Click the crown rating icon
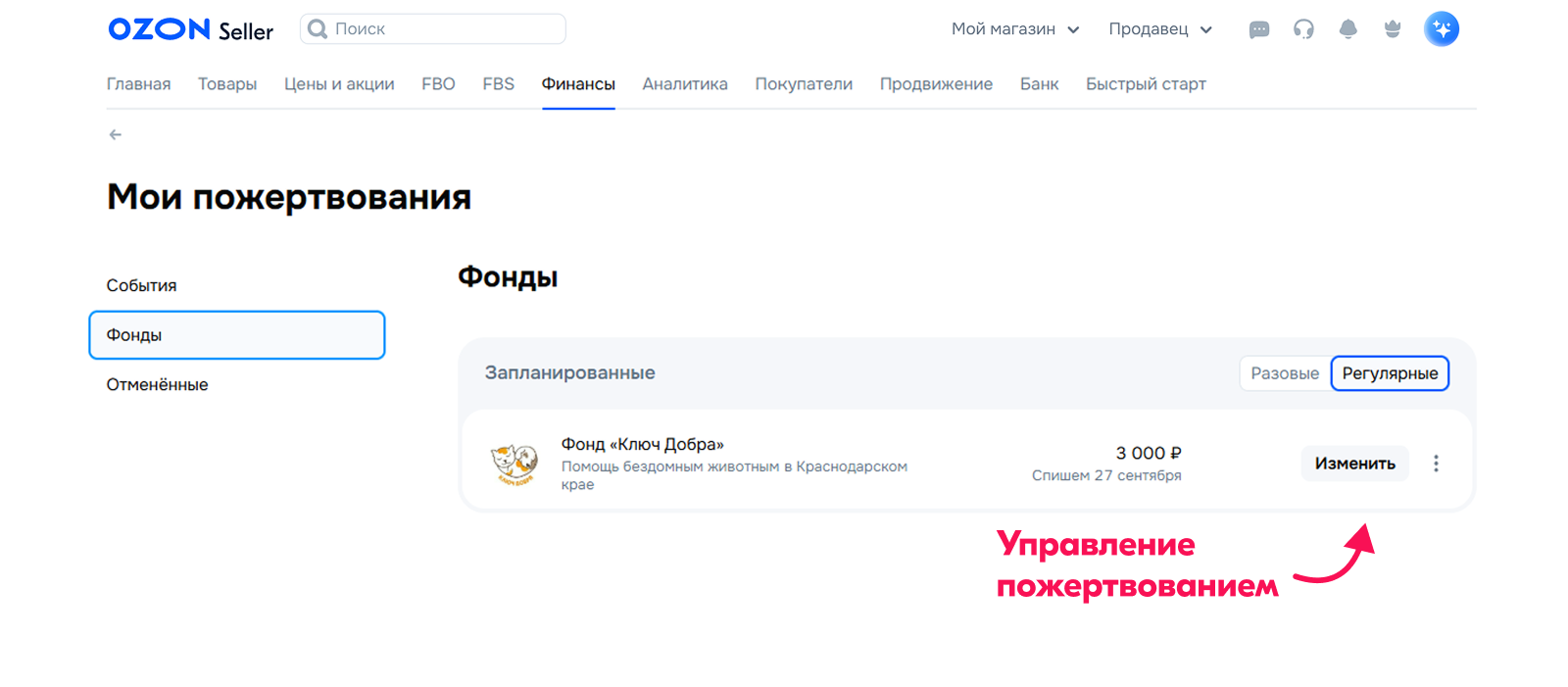The height and width of the screenshot is (687, 1568). click(x=1393, y=29)
